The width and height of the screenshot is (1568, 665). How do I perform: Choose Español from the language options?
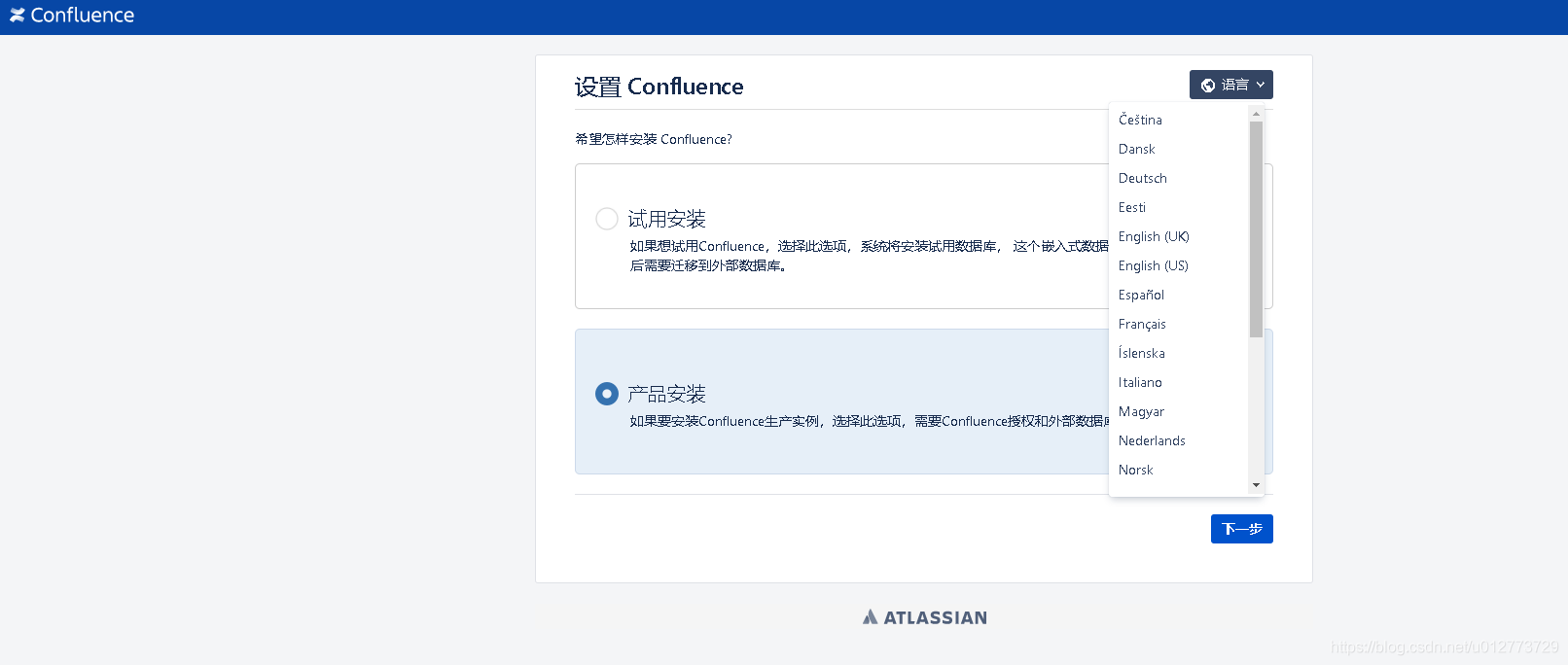click(x=1141, y=295)
